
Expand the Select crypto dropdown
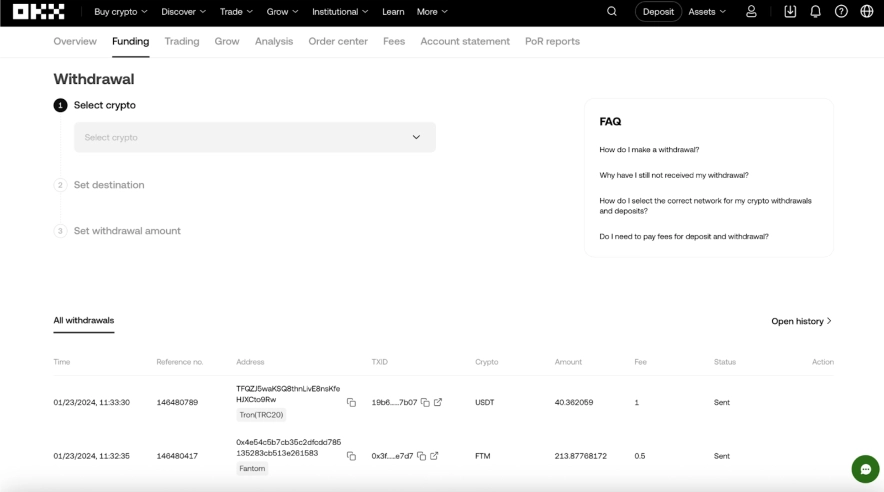click(255, 137)
